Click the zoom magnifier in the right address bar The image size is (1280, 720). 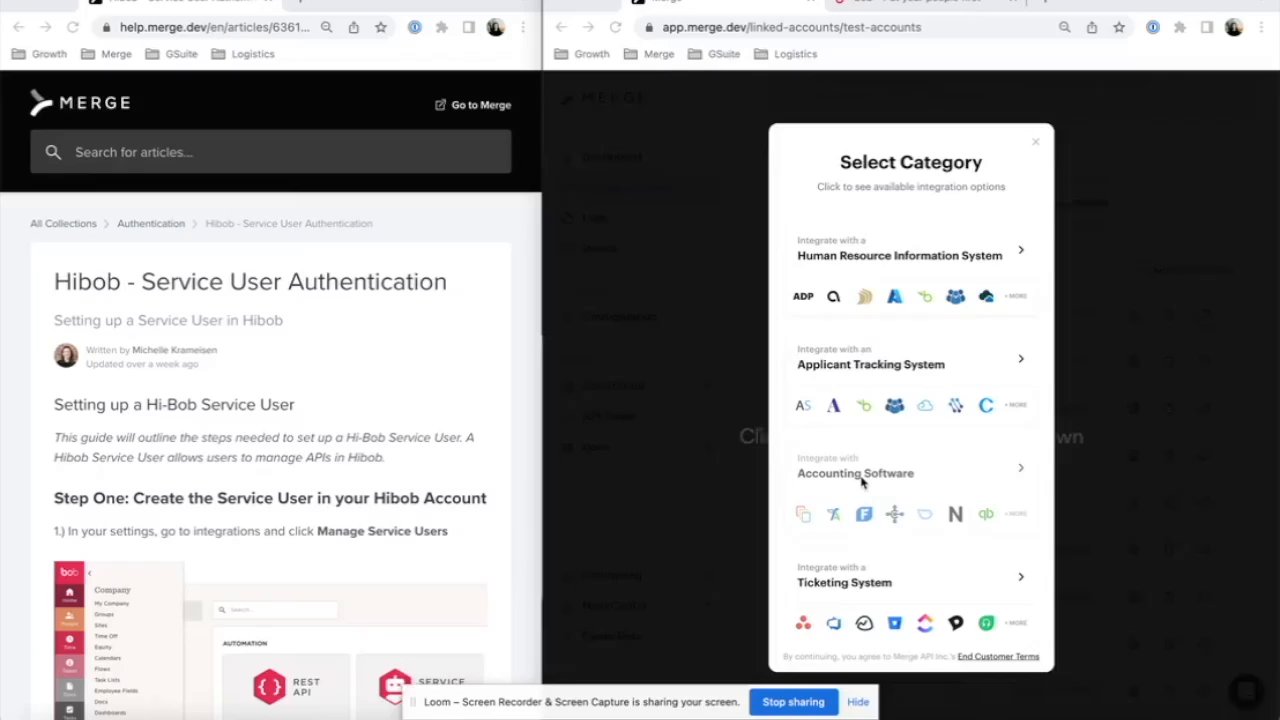tap(1065, 27)
